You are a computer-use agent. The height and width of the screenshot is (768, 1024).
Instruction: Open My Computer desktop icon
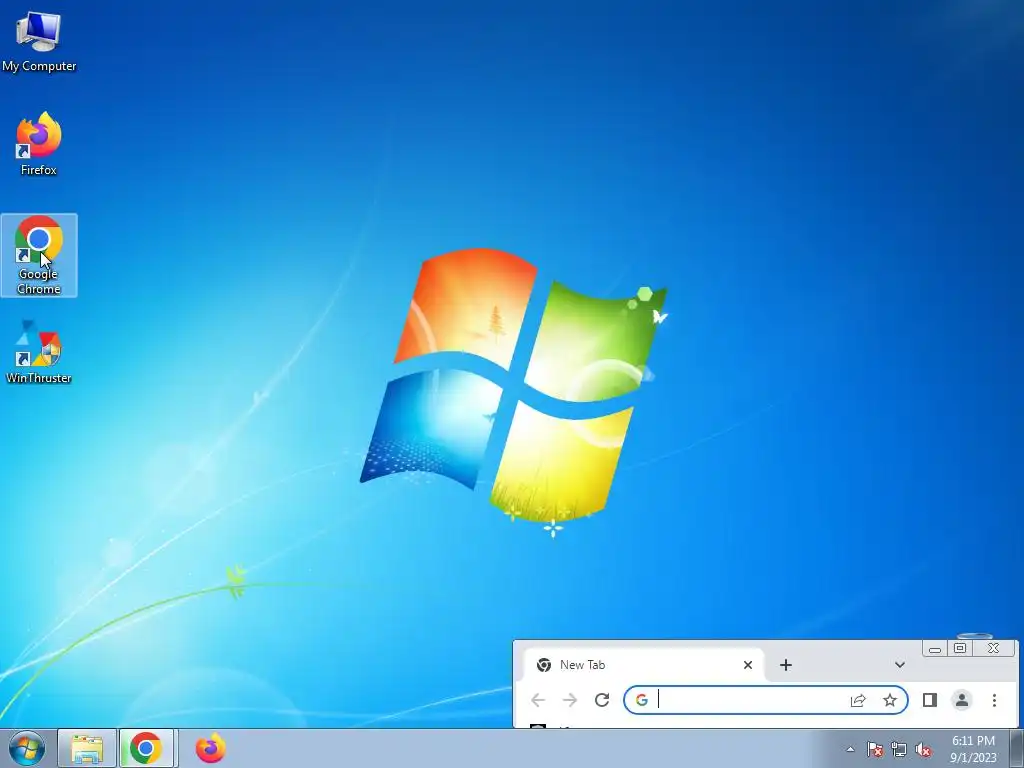(39, 40)
